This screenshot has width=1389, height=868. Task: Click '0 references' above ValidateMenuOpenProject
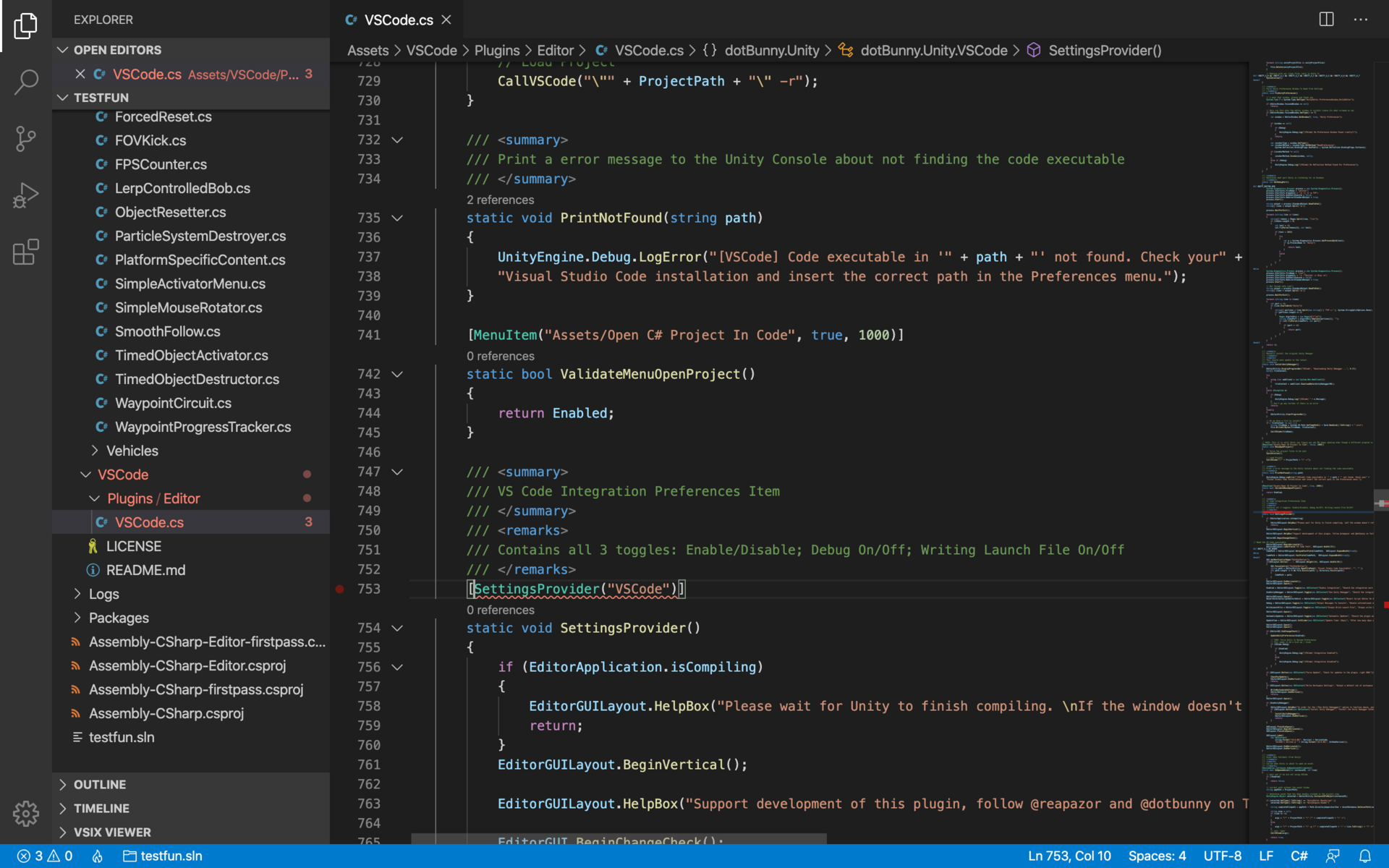click(x=500, y=356)
